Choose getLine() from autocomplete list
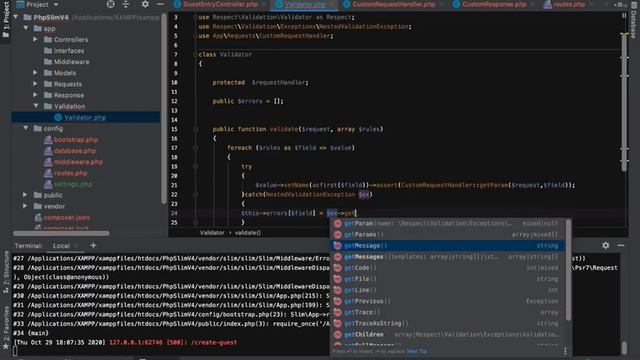This screenshot has width=640, height=360. tap(447, 290)
